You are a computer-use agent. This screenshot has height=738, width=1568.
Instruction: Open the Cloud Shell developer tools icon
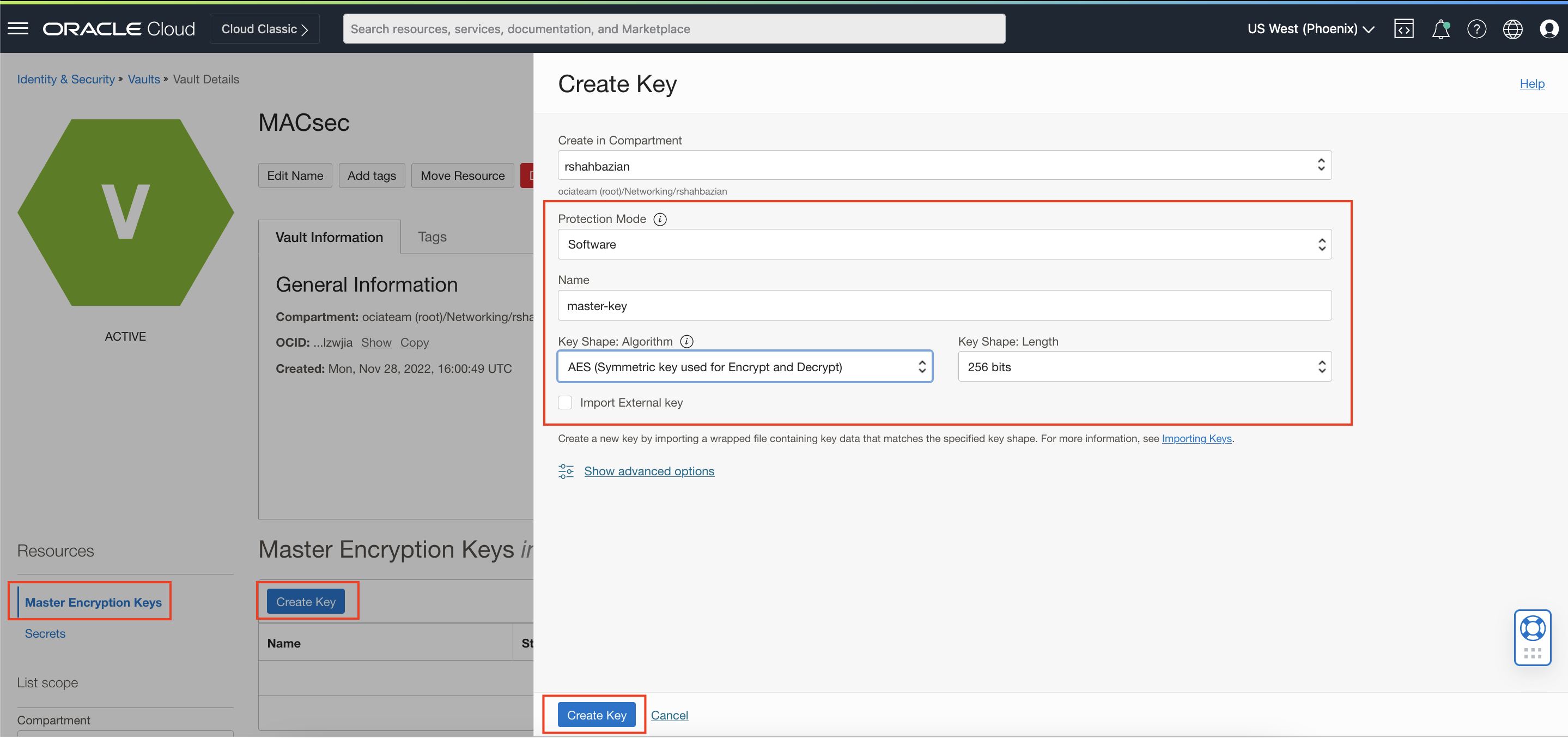[x=1403, y=29]
